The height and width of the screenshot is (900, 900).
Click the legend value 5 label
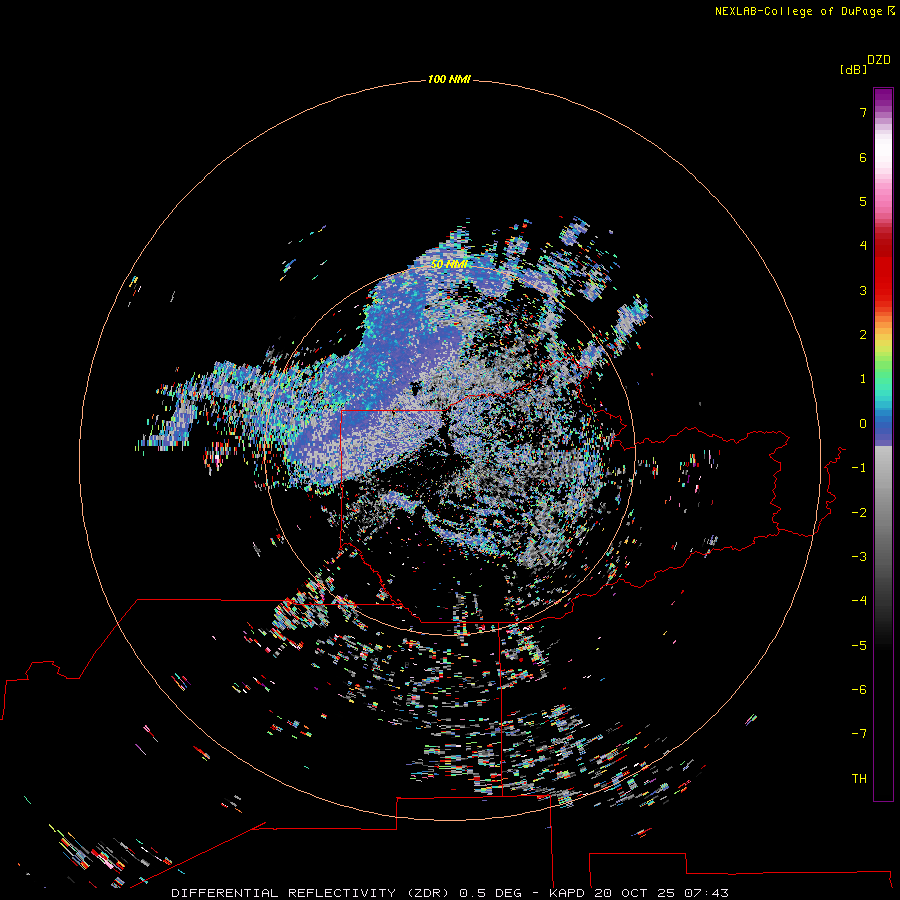click(x=863, y=201)
